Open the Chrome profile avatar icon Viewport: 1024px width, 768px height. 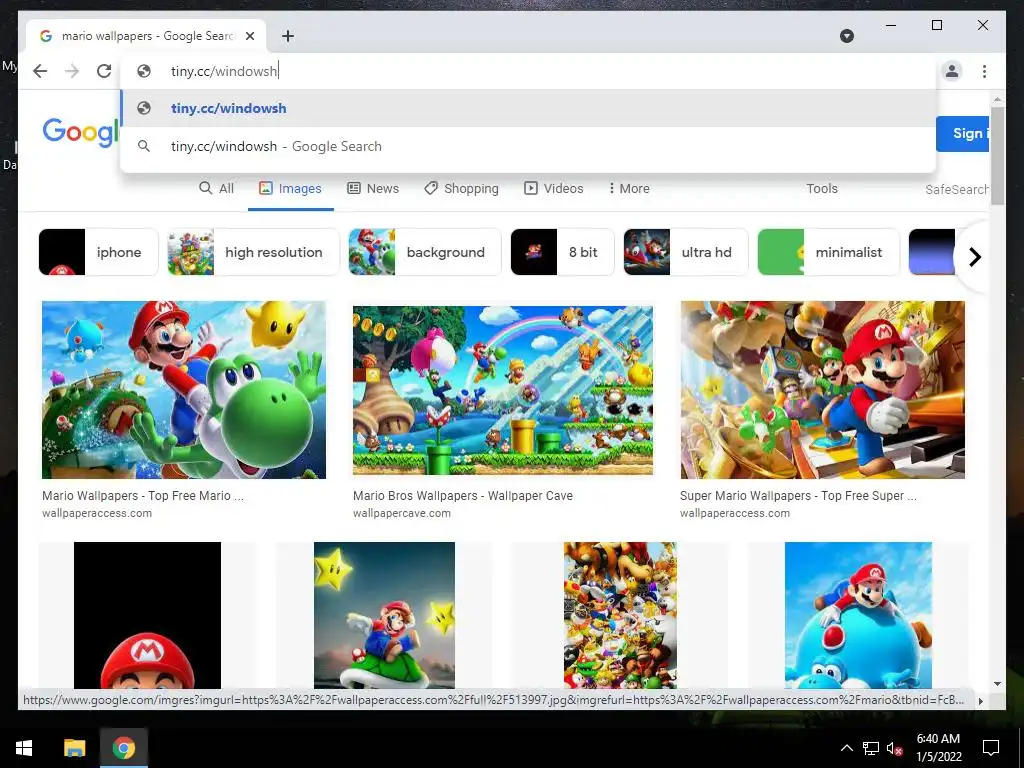pyautogui.click(x=952, y=71)
